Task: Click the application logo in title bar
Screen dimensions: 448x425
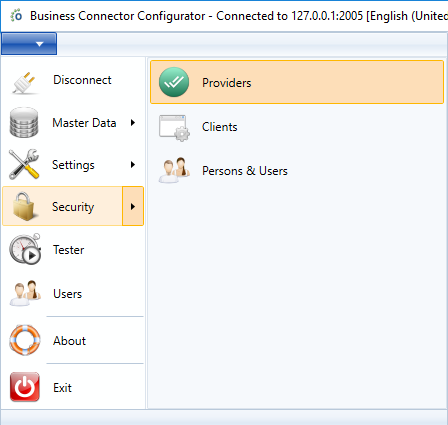Action: pos(16,15)
